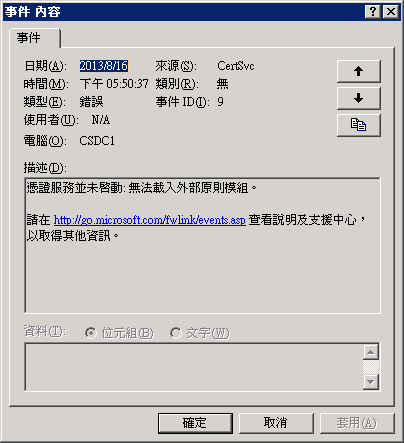Click the computer name CSDC1
The width and height of the screenshot is (404, 443).
97,141
